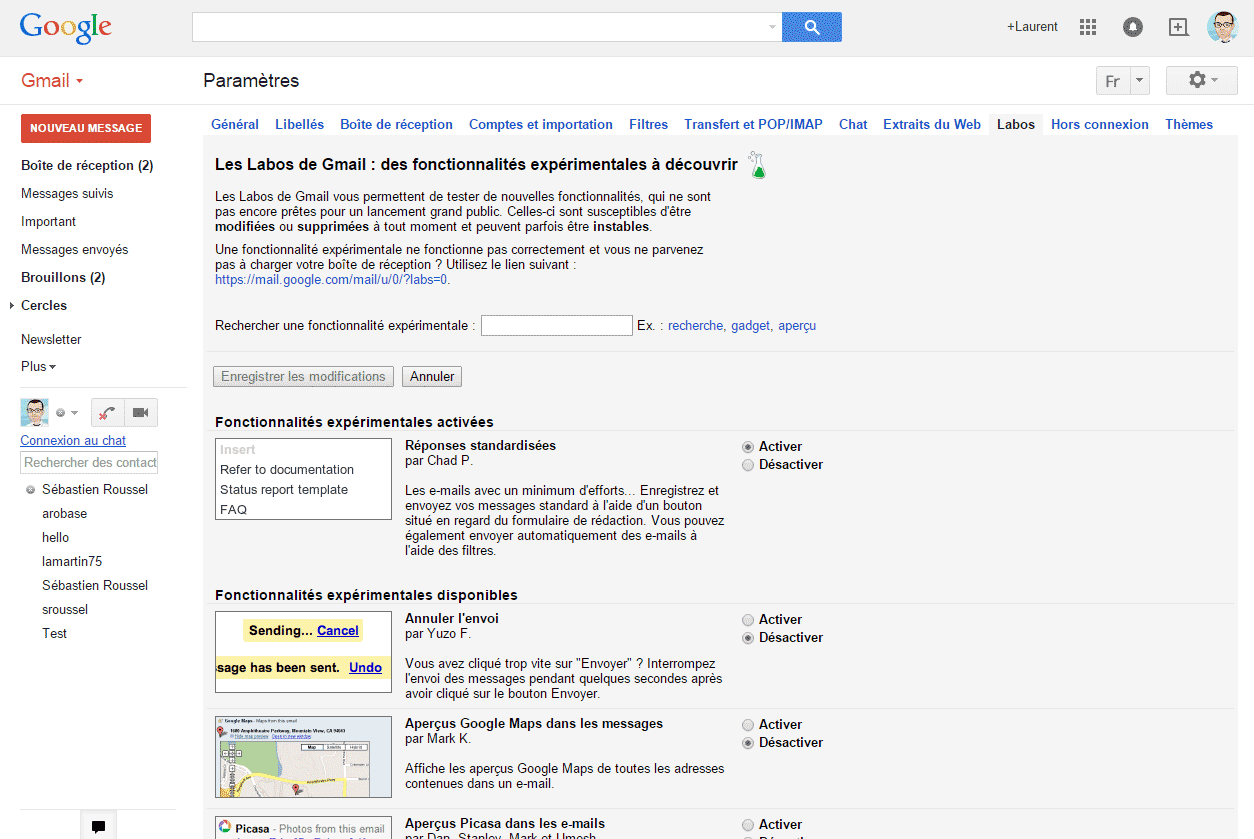The width and height of the screenshot is (1254, 839).
Task: Click the +Laurent profile link
Action: click(1032, 27)
